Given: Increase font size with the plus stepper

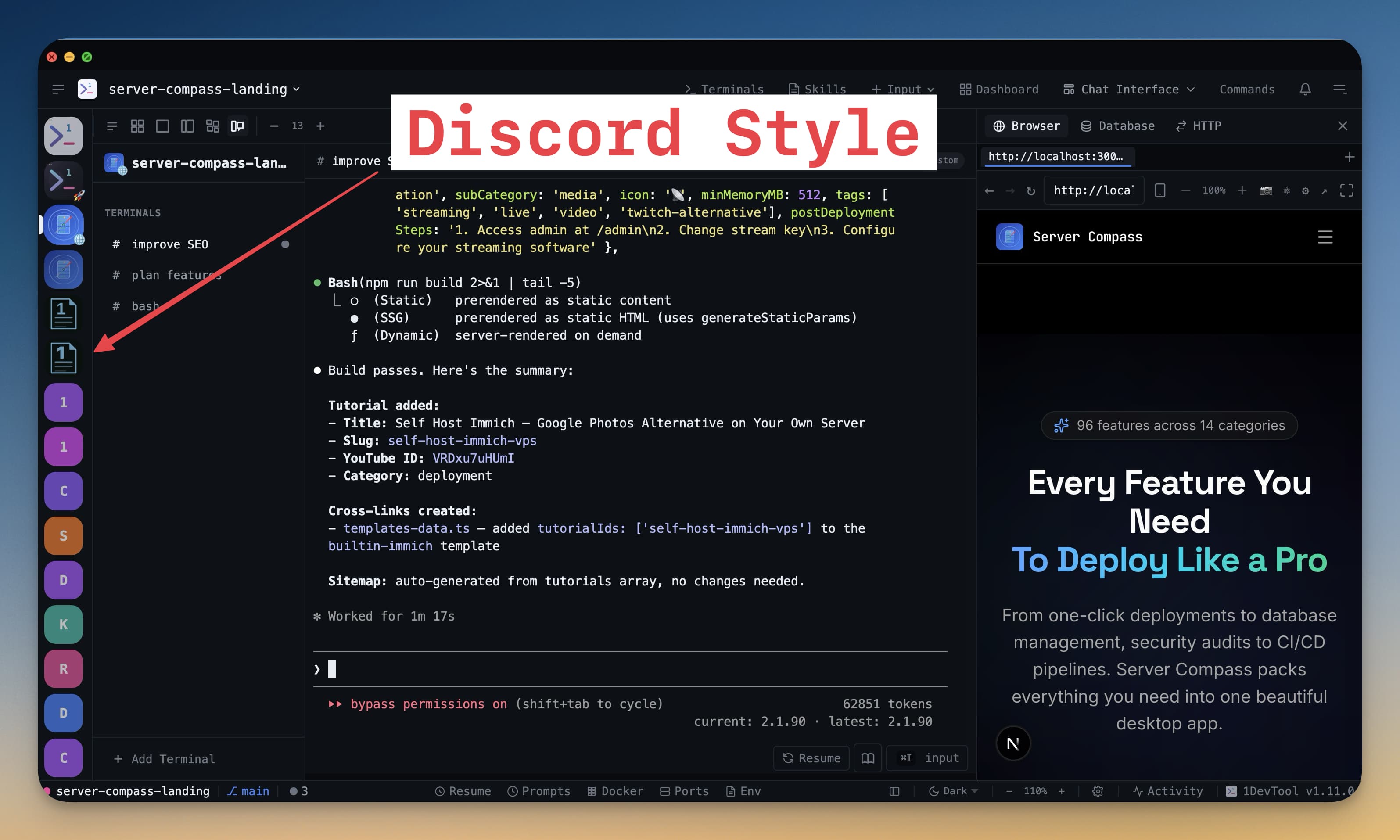Looking at the screenshot, I should point(320,126).
